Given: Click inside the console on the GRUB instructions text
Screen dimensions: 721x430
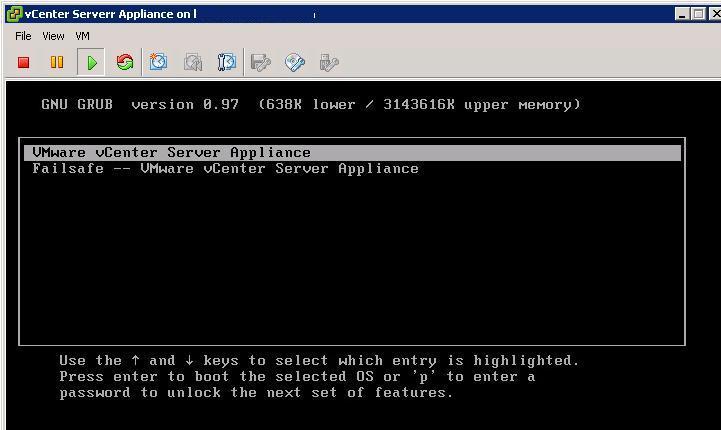Looking at the screenshot, I should click(319, 377).
